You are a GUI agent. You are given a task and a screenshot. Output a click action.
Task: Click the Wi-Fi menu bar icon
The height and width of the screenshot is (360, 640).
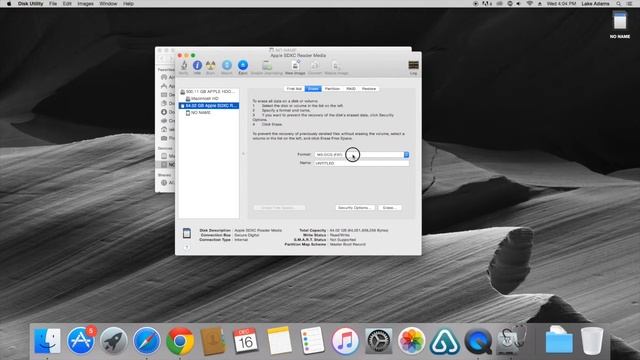tap(529, 4)
